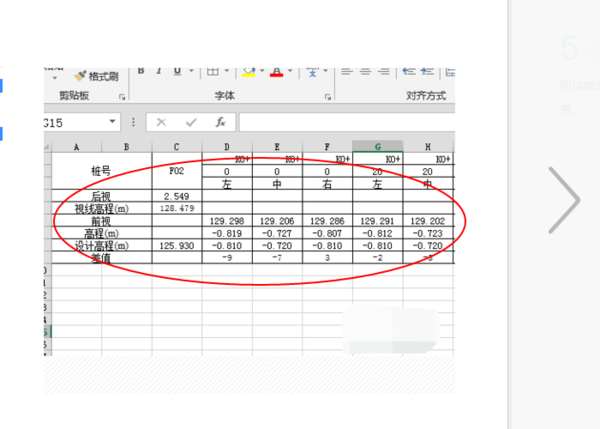600x429 pixels.
Task: Align text to the right
Action: tap(384, 72)
